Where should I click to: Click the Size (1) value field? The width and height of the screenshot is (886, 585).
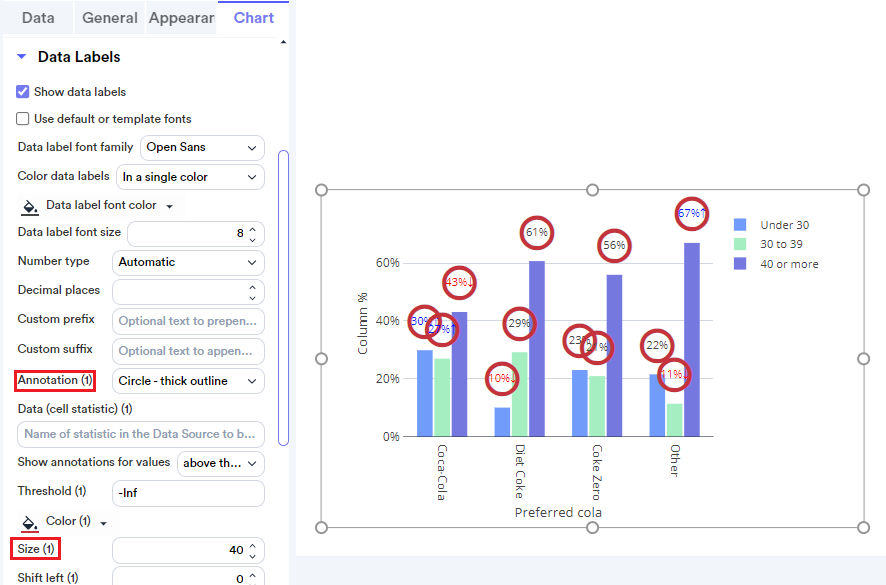point(188,550)
